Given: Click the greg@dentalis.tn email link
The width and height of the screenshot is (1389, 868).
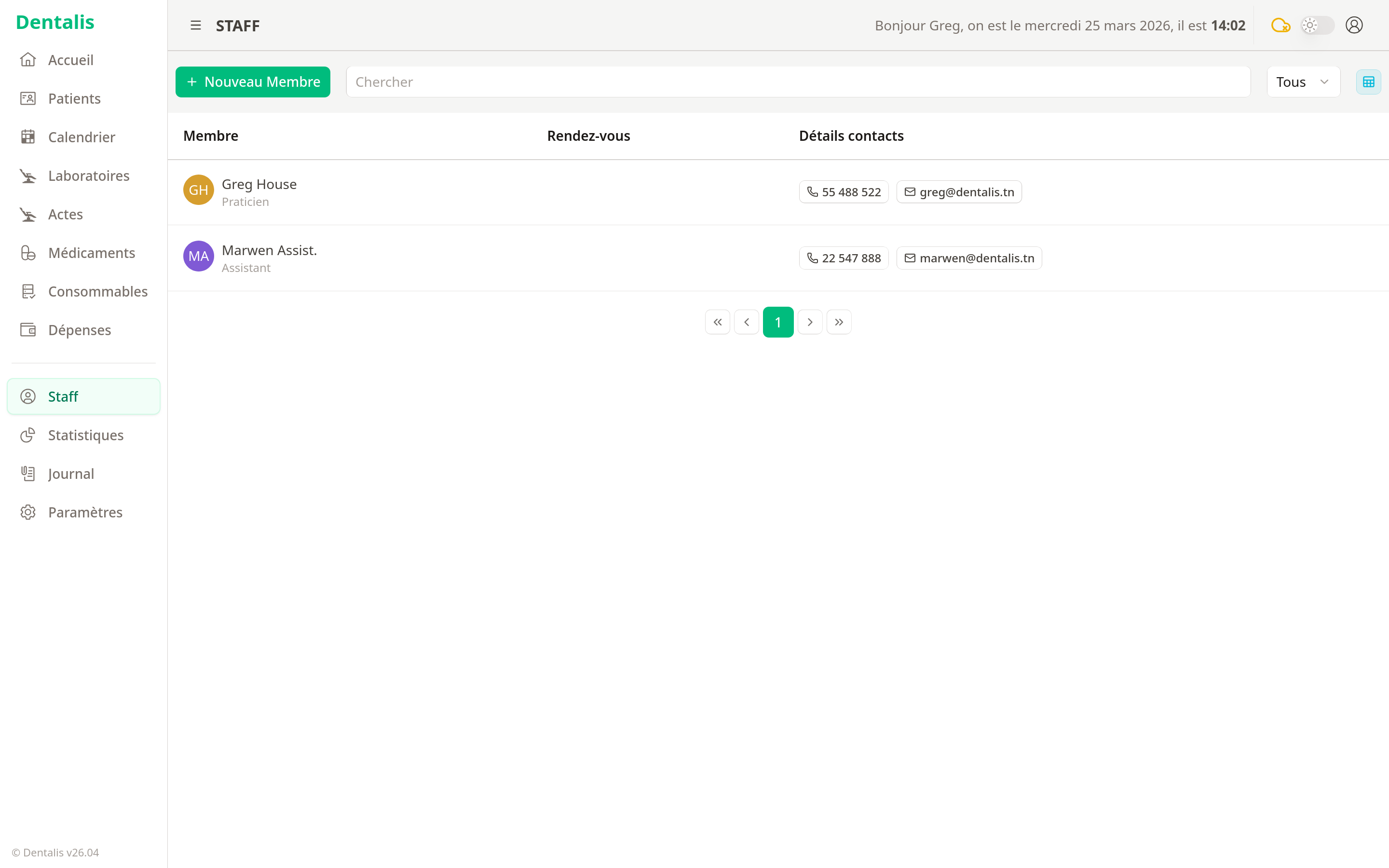Looking at the screenshot, I should coord(959,192).
